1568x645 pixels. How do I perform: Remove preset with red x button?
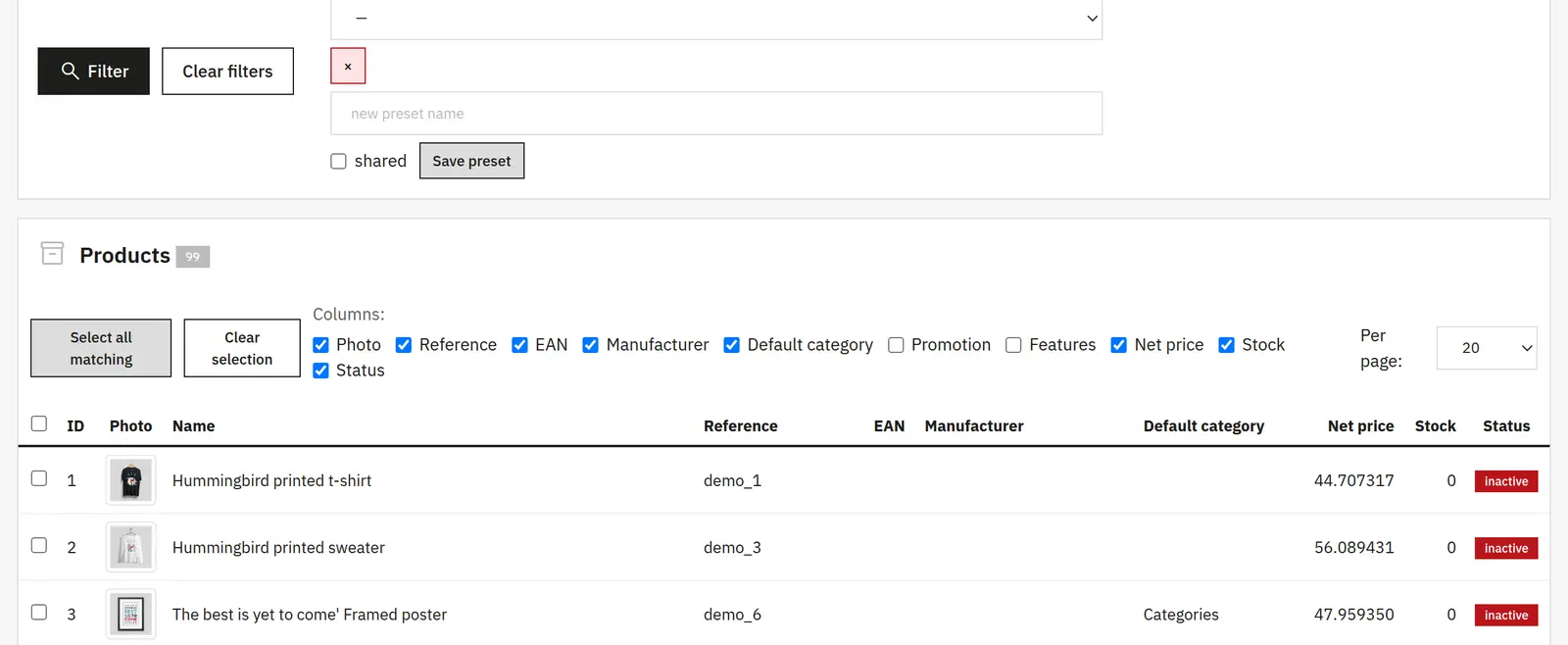[348, 67]
